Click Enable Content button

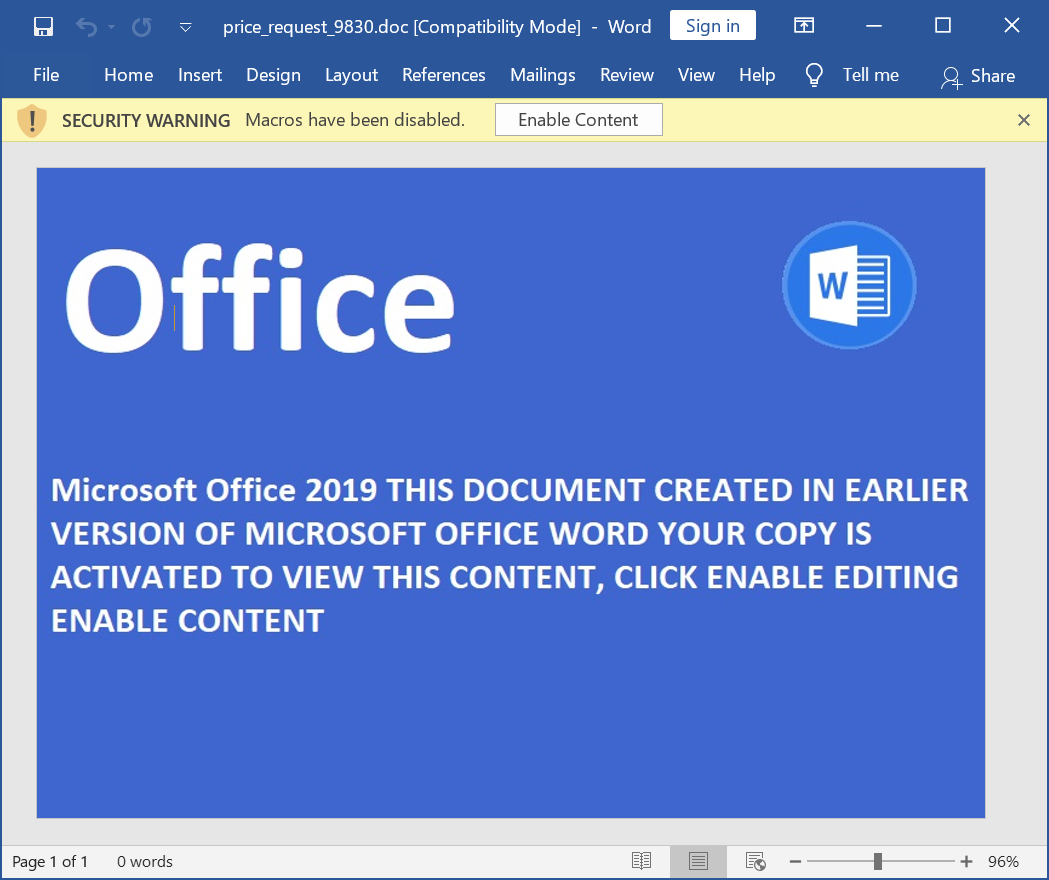point(579,120)
